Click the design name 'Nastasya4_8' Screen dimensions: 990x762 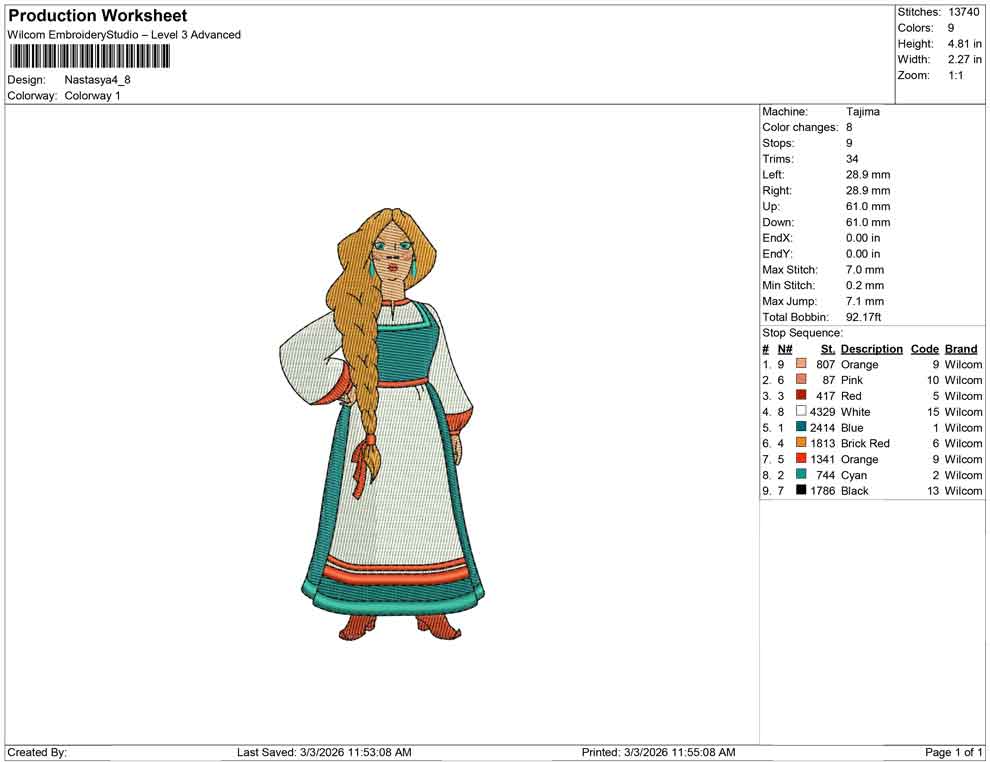97,80
